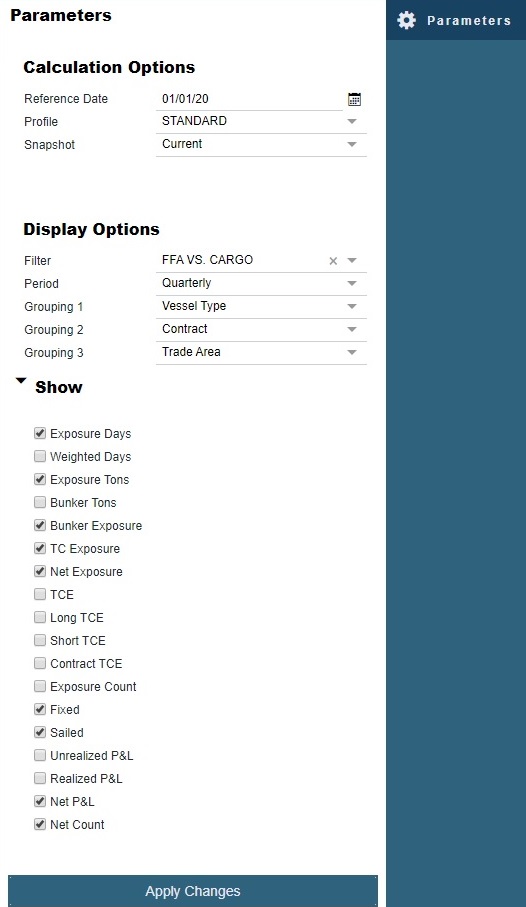
Task: Check the Exposure Count checkbox
Action: point(40,686)
